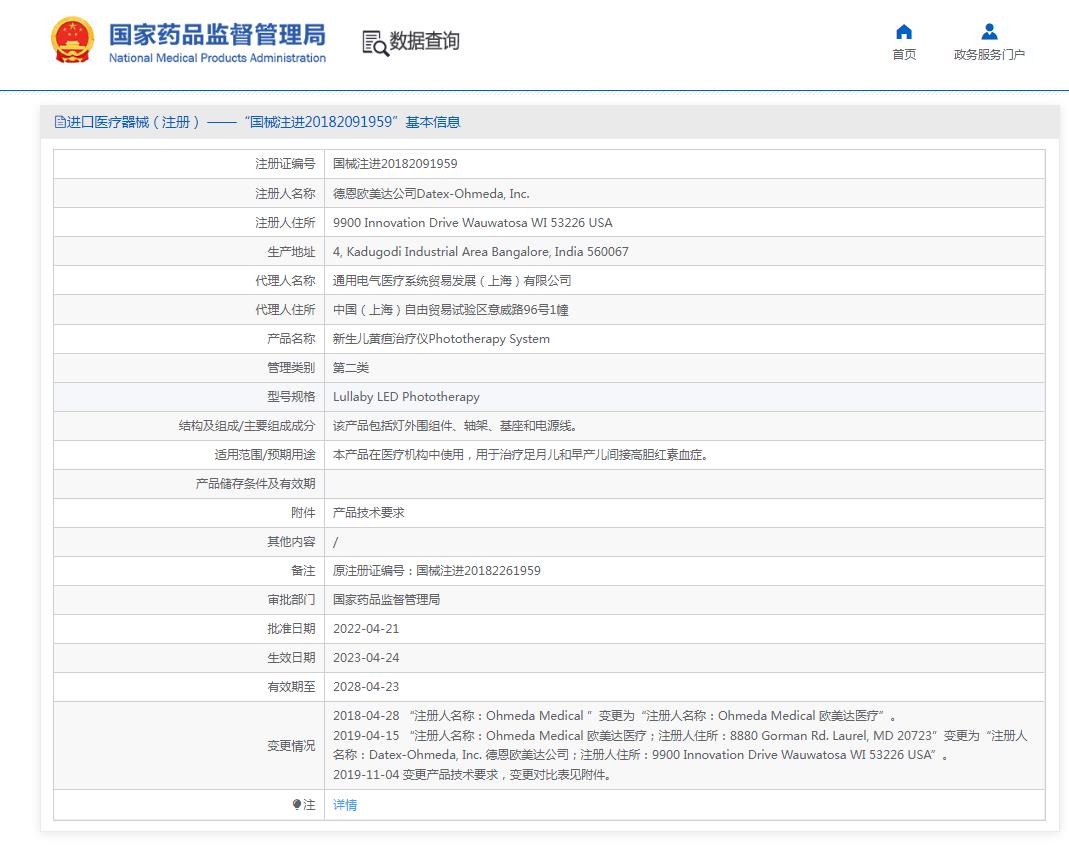
Task: Select 产品技术要求 attachment value
Action: pos(369,513)
